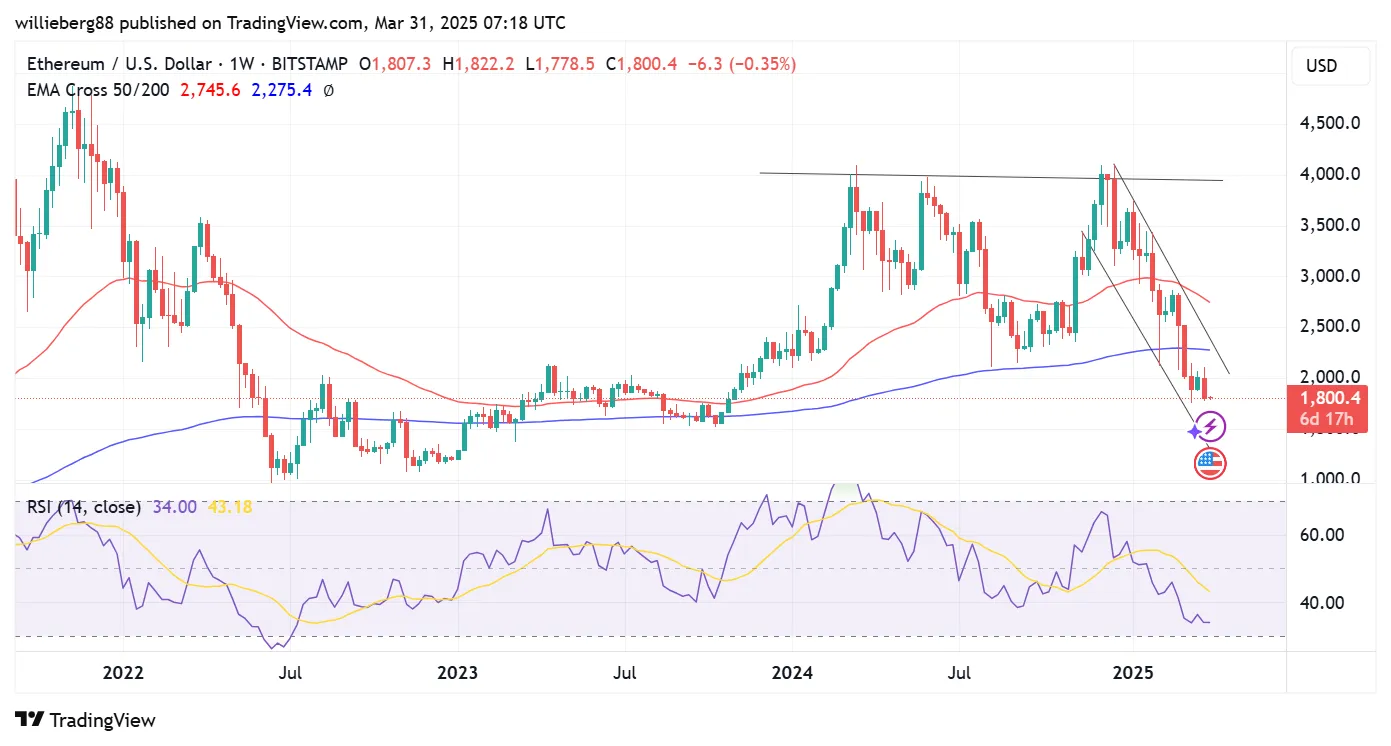The height and width of the screenshot is (746, 1391).
Task: Click the purple sparkle marker near the price
Action: click(1194, 431)
